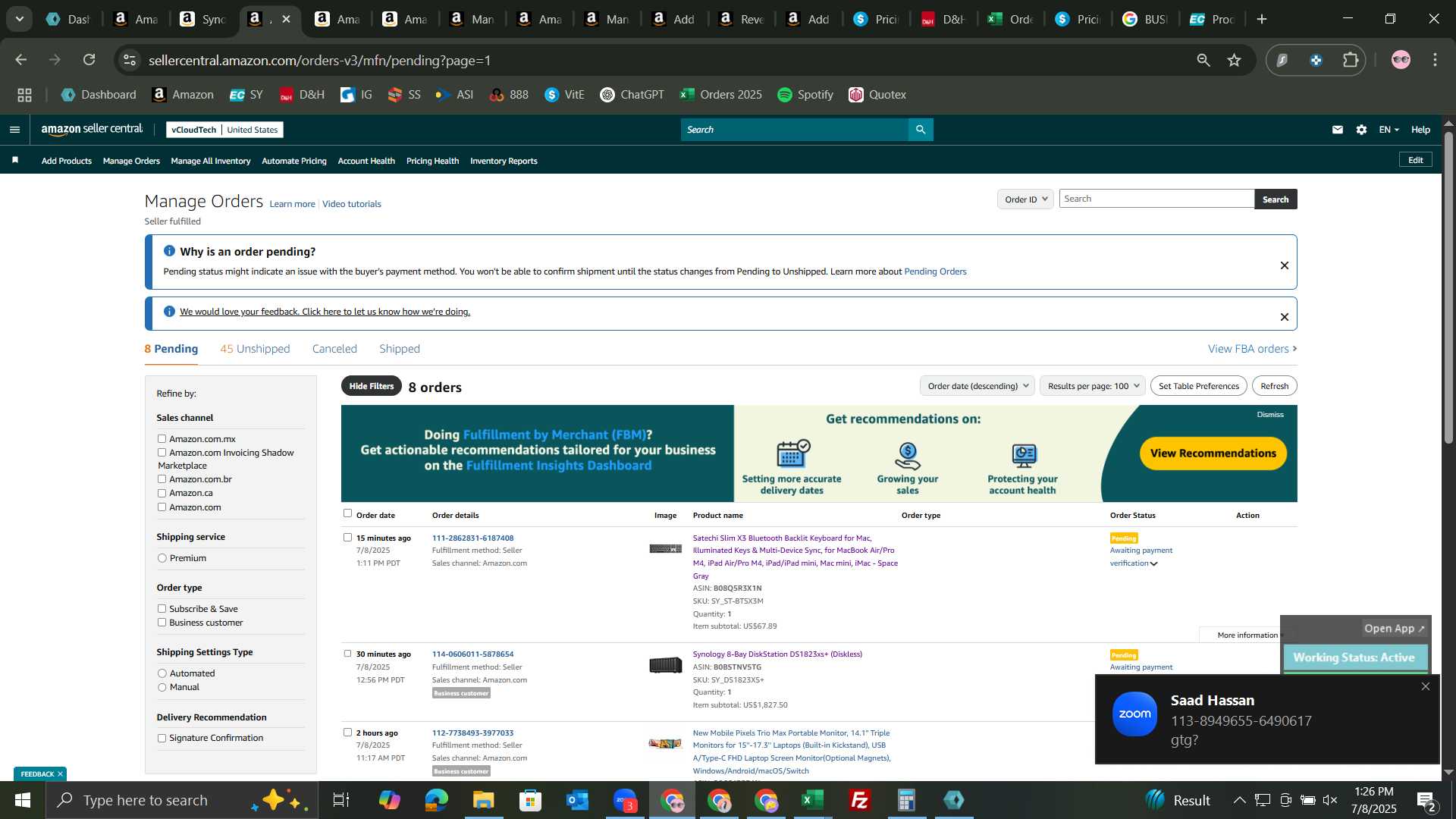Open the Results per page dropdown
Screen dimensions: 1456x819
click(1092, 386)
